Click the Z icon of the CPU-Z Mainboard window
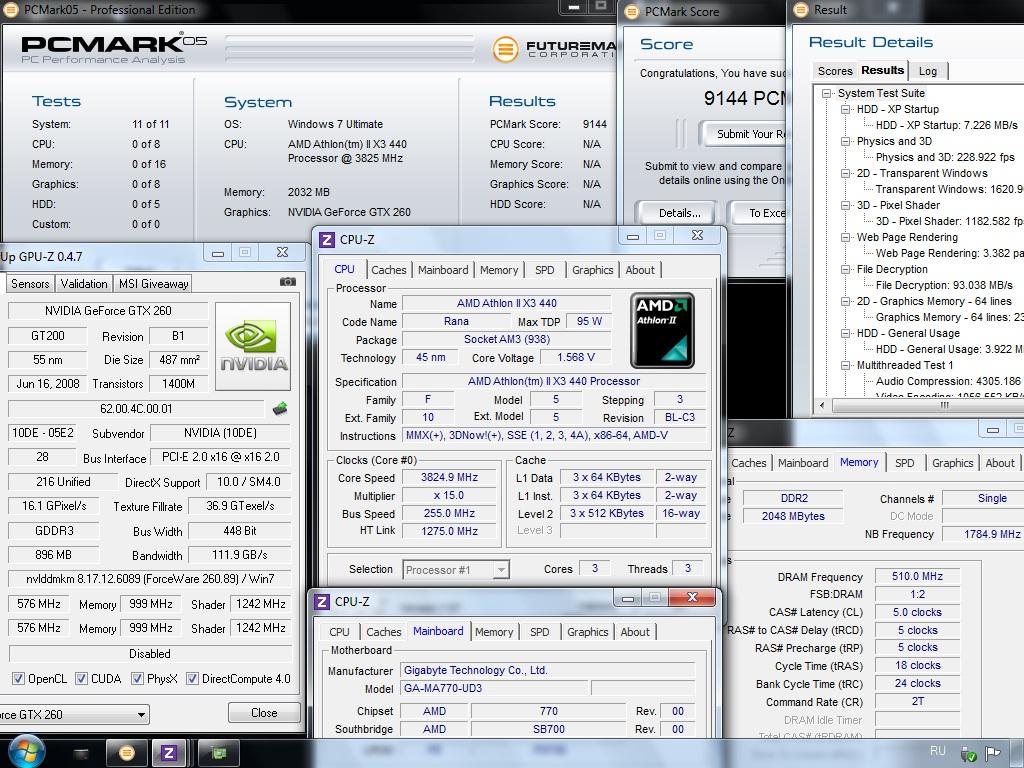 [x=321, y=601]
